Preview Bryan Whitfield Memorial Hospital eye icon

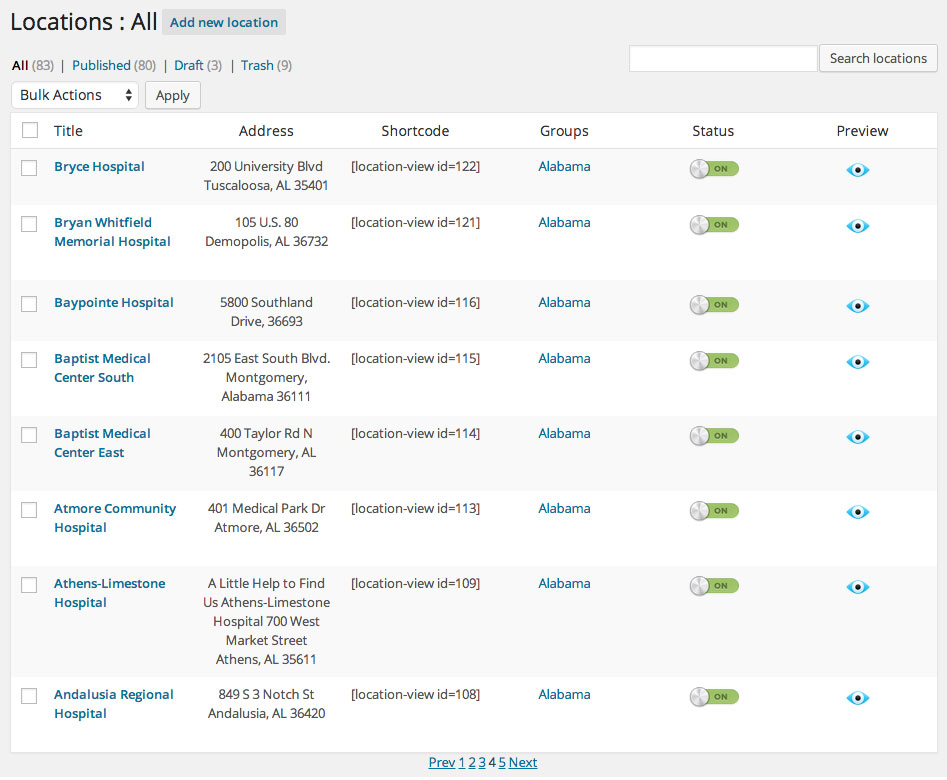858,226
